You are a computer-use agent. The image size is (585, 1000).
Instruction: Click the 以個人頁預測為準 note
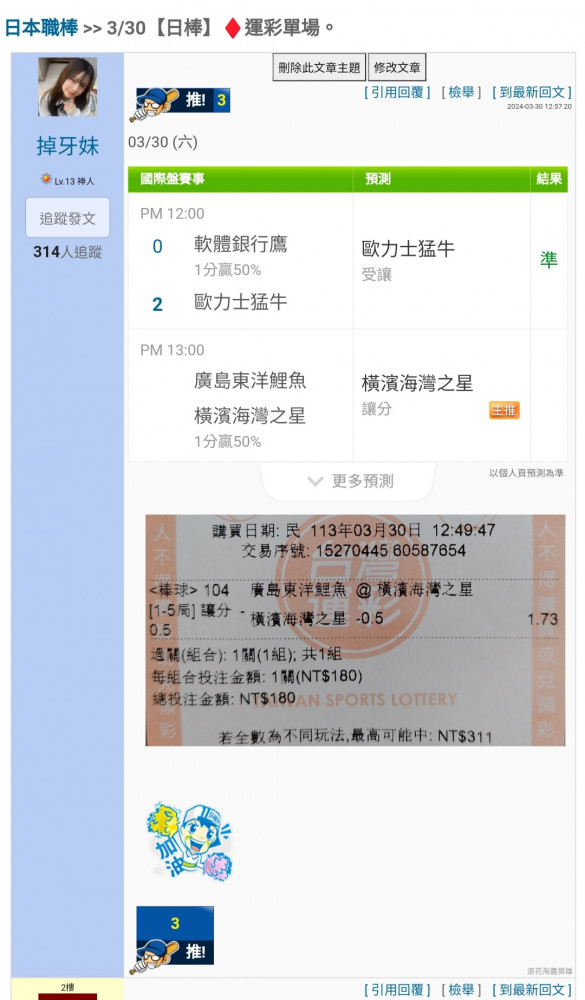(526, 473)
